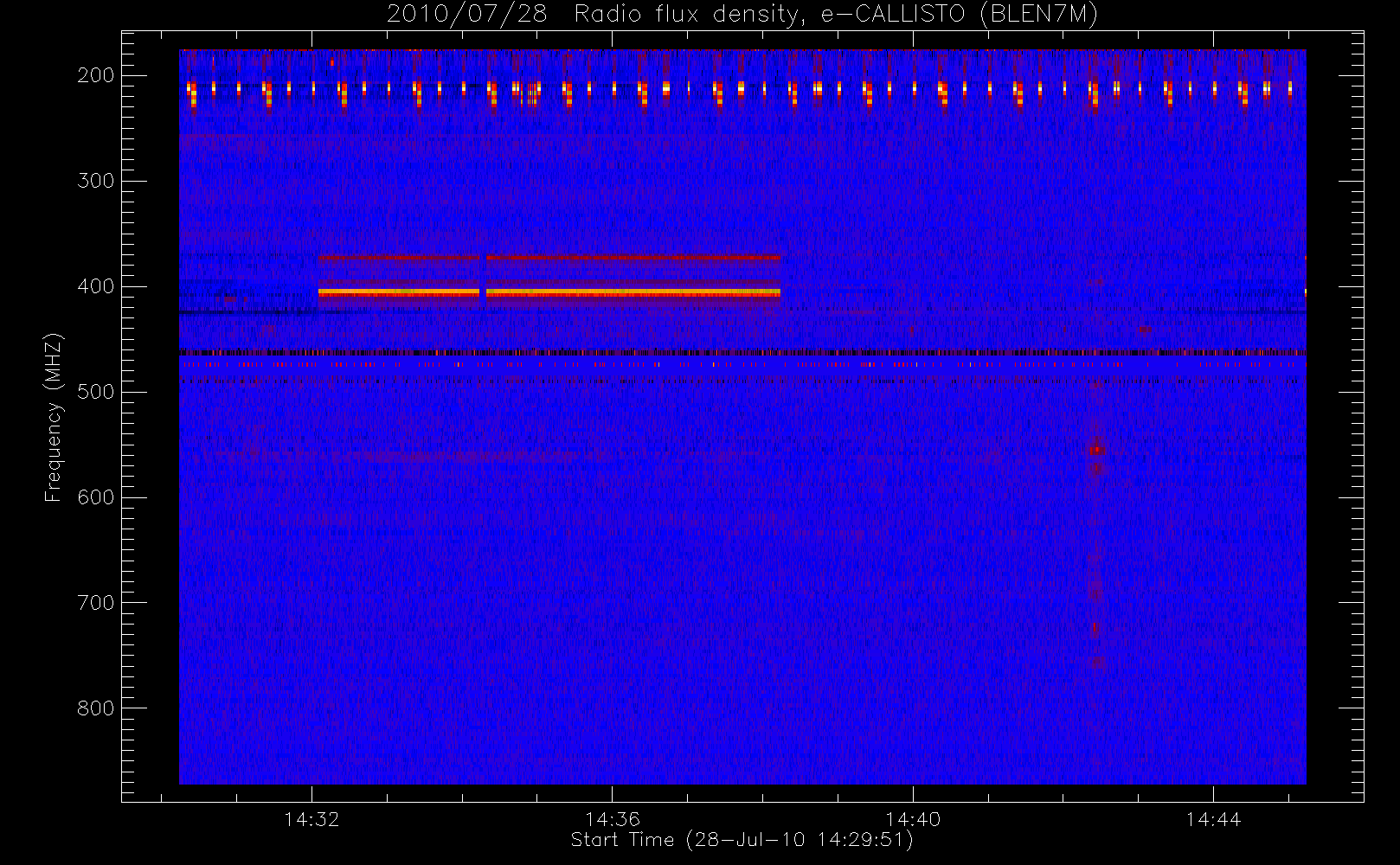Click the 14:44 time tick label

click(x=1213, y=818)
